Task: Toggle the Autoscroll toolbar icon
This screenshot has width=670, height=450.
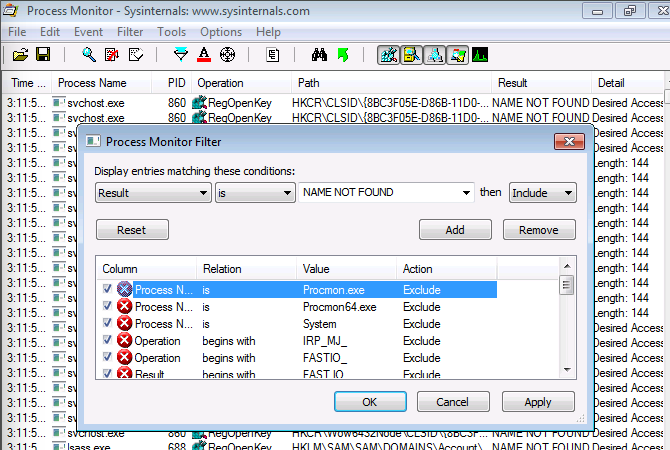Action: coord(112,55)
